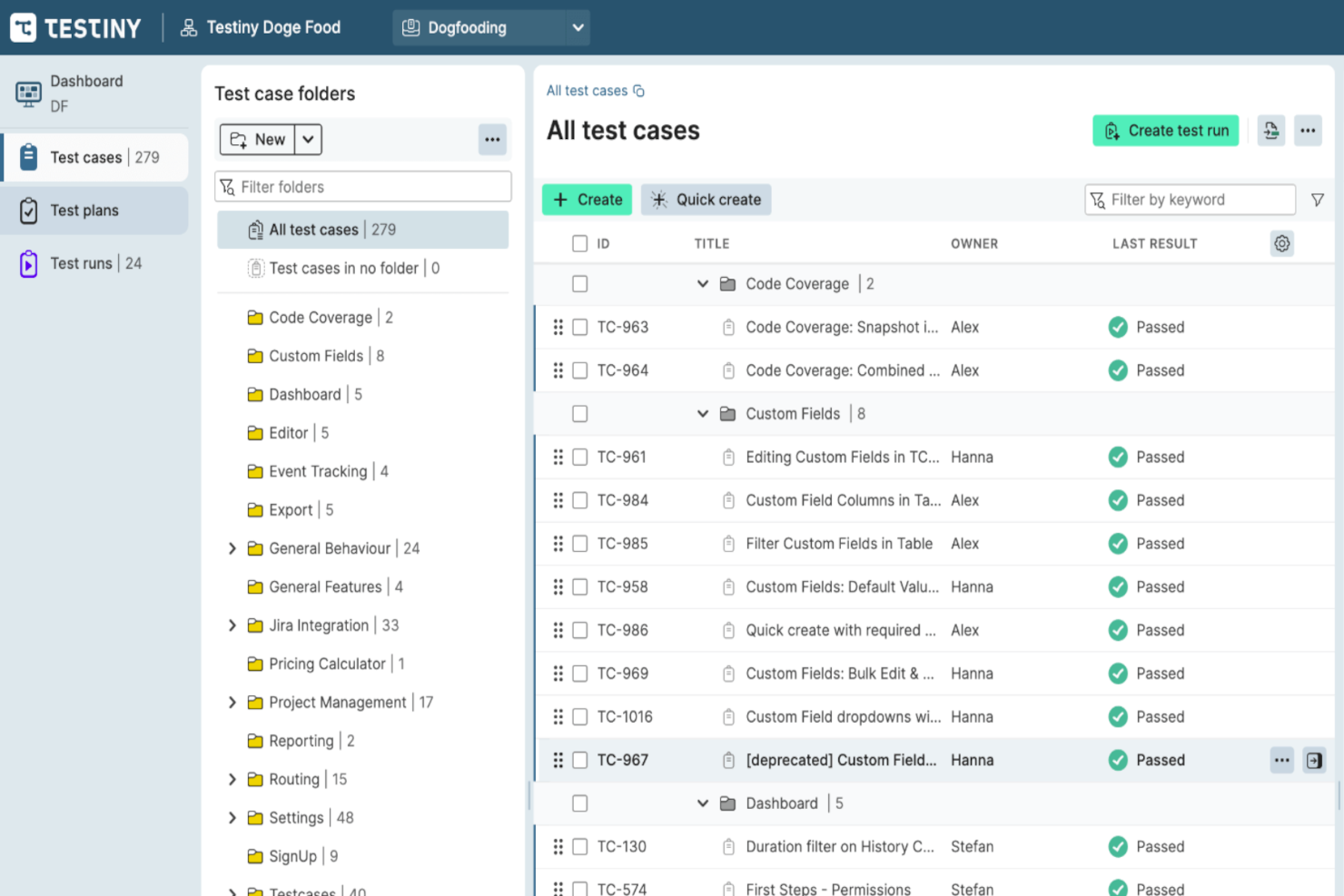Open the side panel icon on TC-967 row
Image resolution: width=1344 pixels, height=896 pixels.
click(x=1314, y=760)
